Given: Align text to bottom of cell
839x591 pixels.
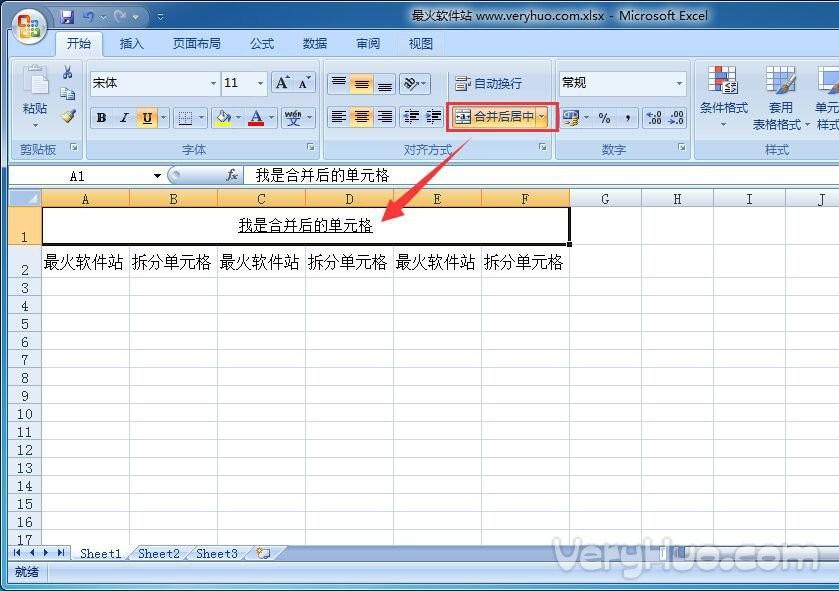Looking at the screenshot, I should [x=384, y=83].
